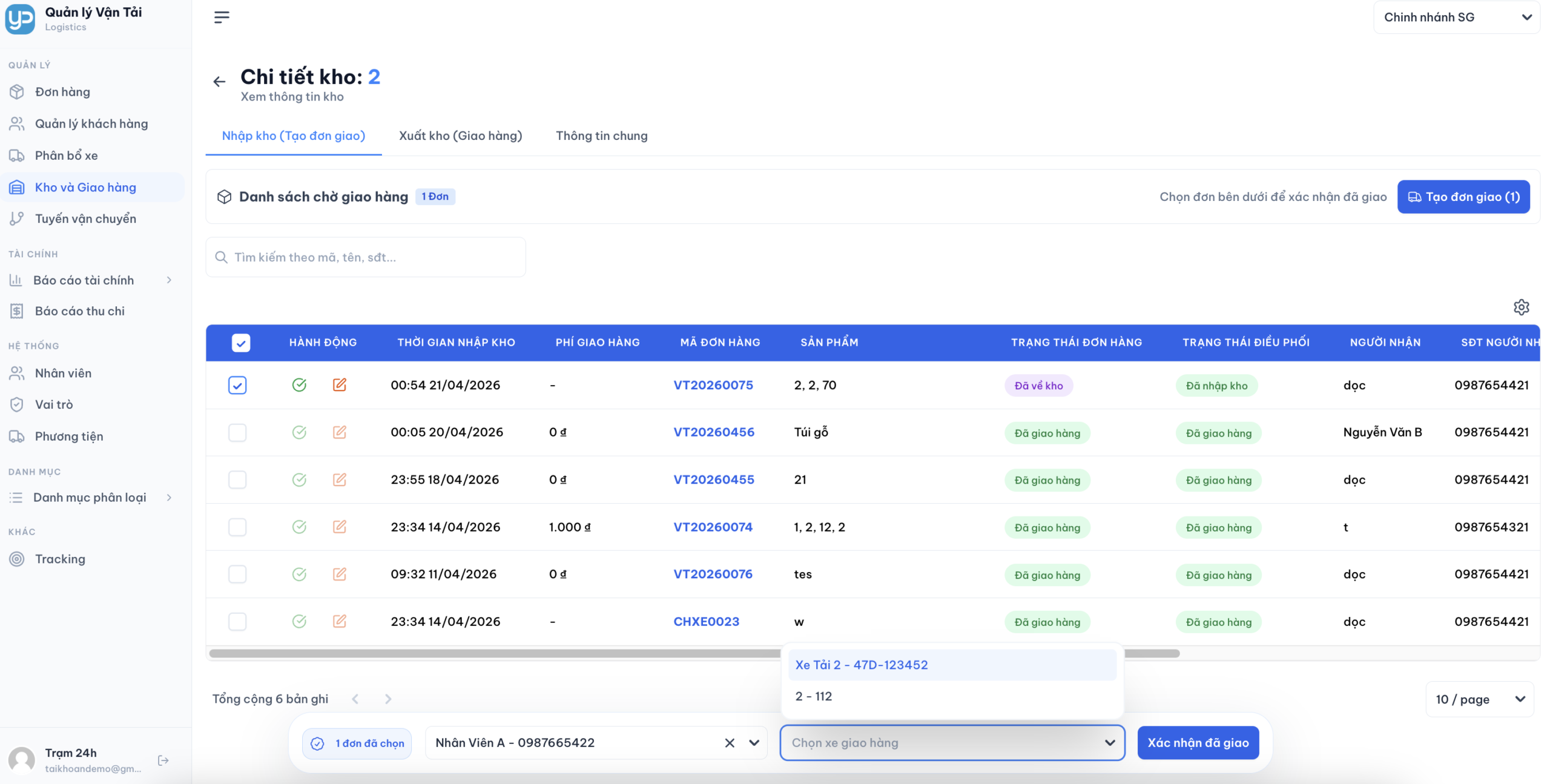Click edit icon for order VT20260456
This screenshot has width=1550, height=784.
coord(340,432)
